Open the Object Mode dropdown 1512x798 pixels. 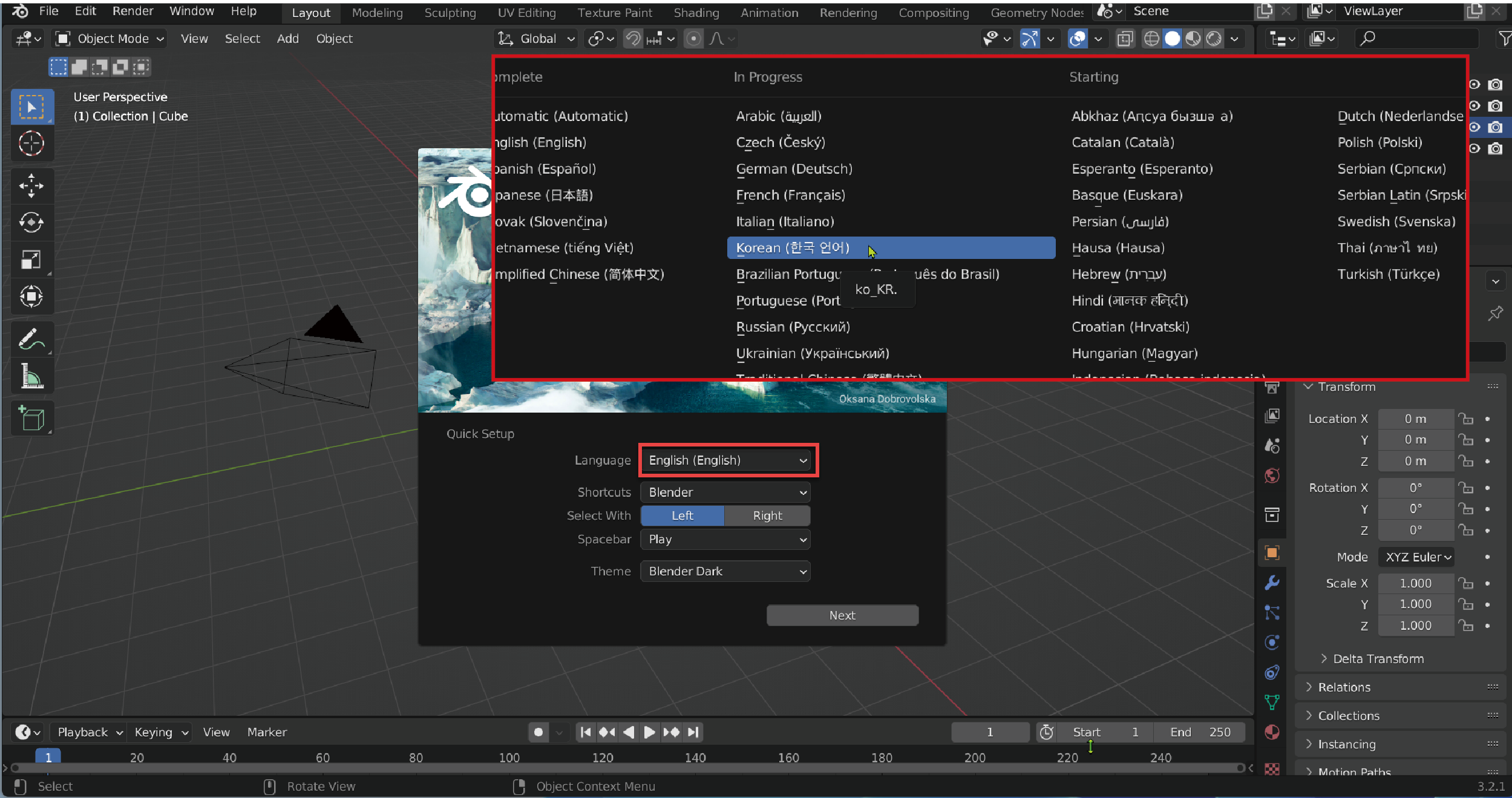tap(110, 39)
